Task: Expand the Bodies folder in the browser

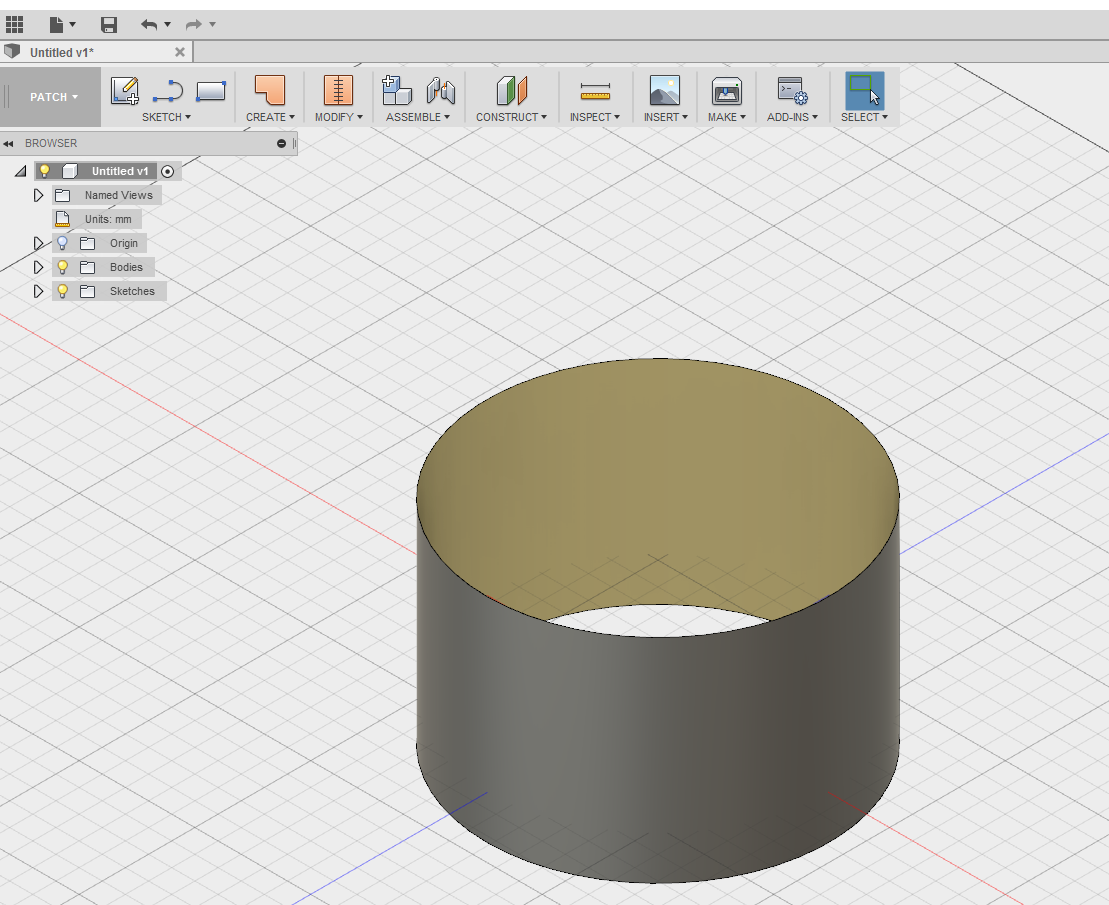Action: (38, 266)
